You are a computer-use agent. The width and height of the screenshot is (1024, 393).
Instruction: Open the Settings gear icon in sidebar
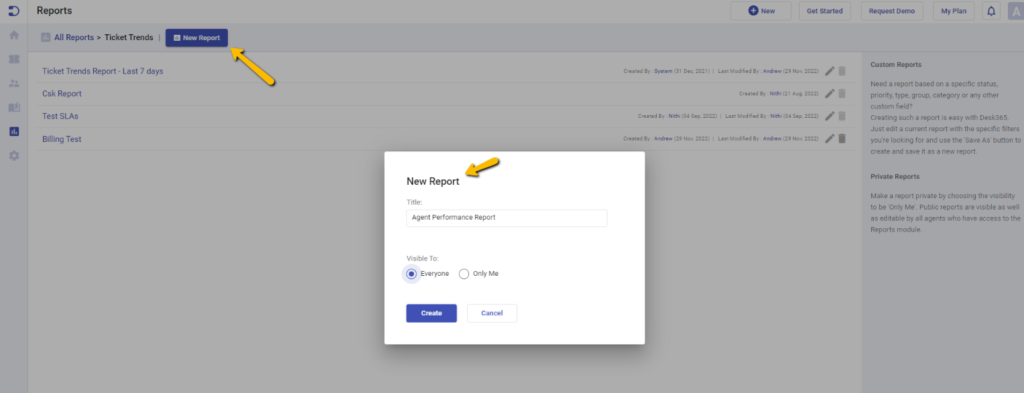[x=14, y=156]
